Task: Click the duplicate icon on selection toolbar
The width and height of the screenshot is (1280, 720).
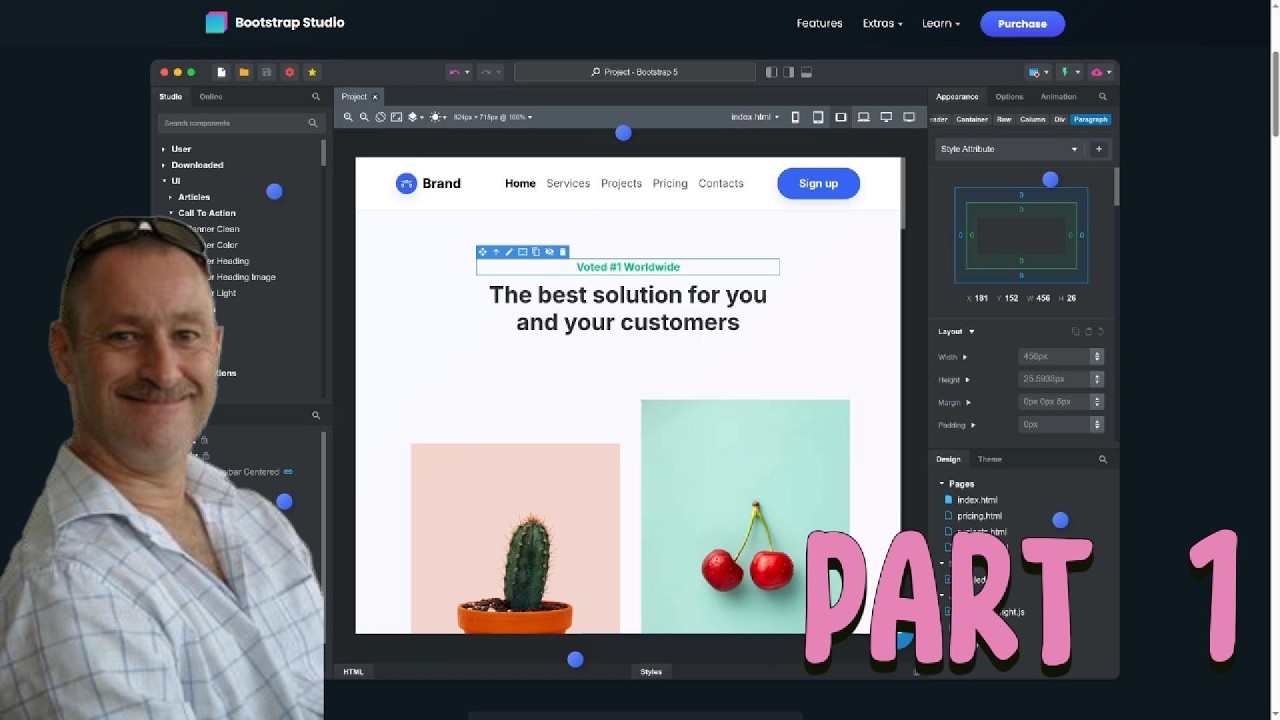Action: tap(536, 252)
